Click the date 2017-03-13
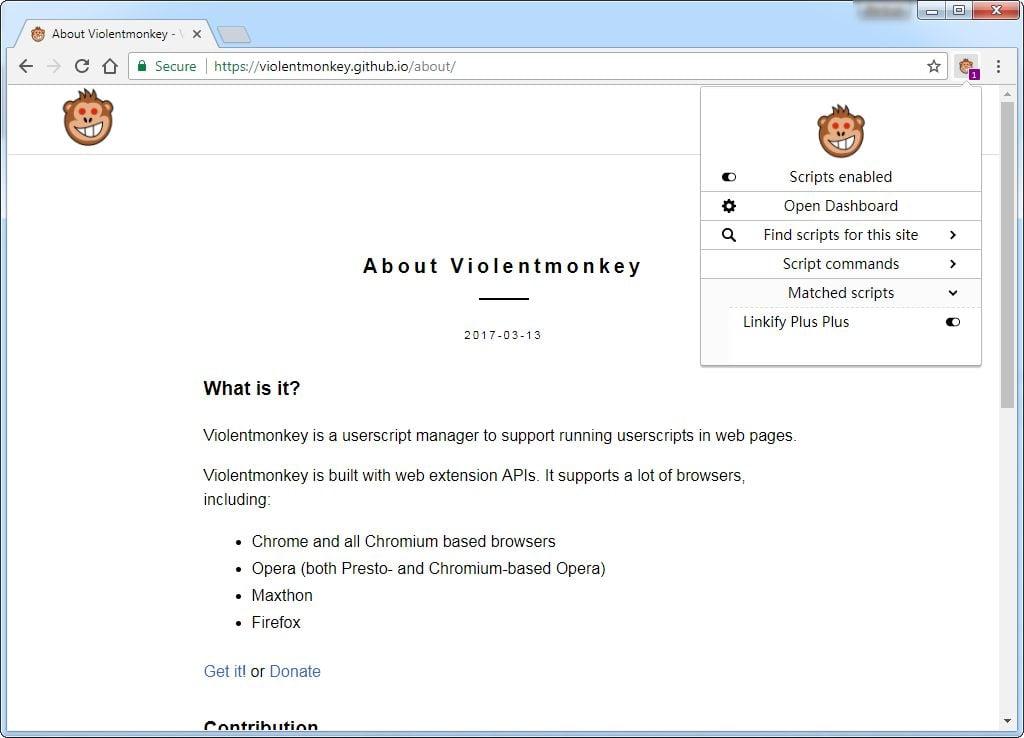The width and height of the screenshot is (1024, 738). coord(503,335)
